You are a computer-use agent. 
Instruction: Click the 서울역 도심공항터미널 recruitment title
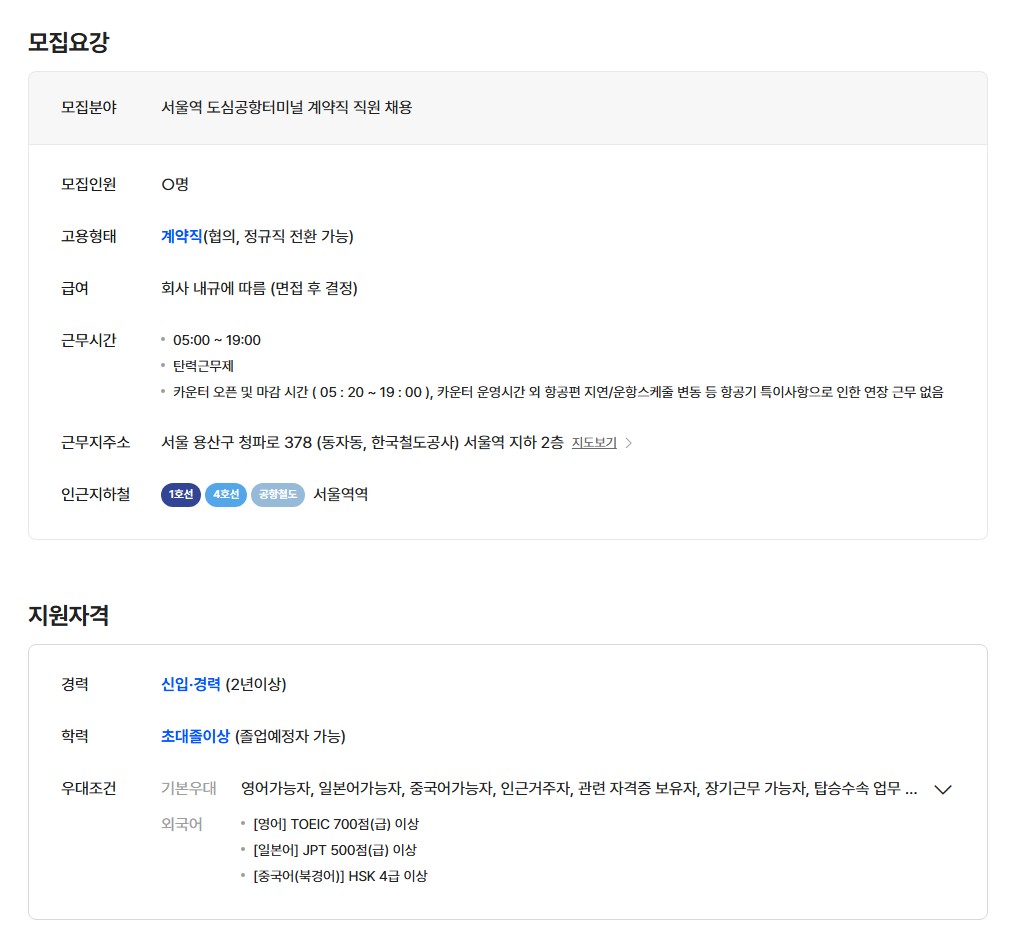coord(286,107)
